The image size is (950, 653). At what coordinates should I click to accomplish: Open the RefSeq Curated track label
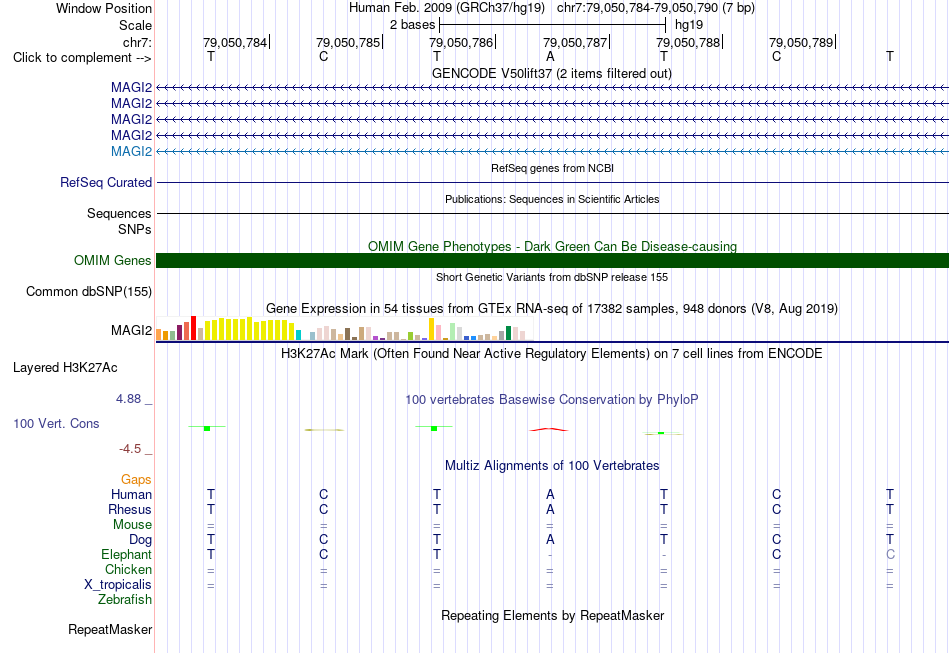pyautogui.click(x=106, y=182)
